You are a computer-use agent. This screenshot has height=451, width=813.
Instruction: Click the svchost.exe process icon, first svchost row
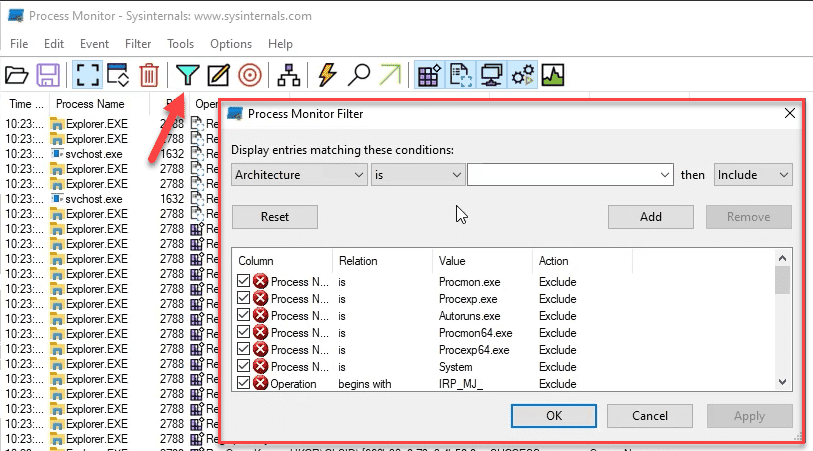(x=57, y=154)
